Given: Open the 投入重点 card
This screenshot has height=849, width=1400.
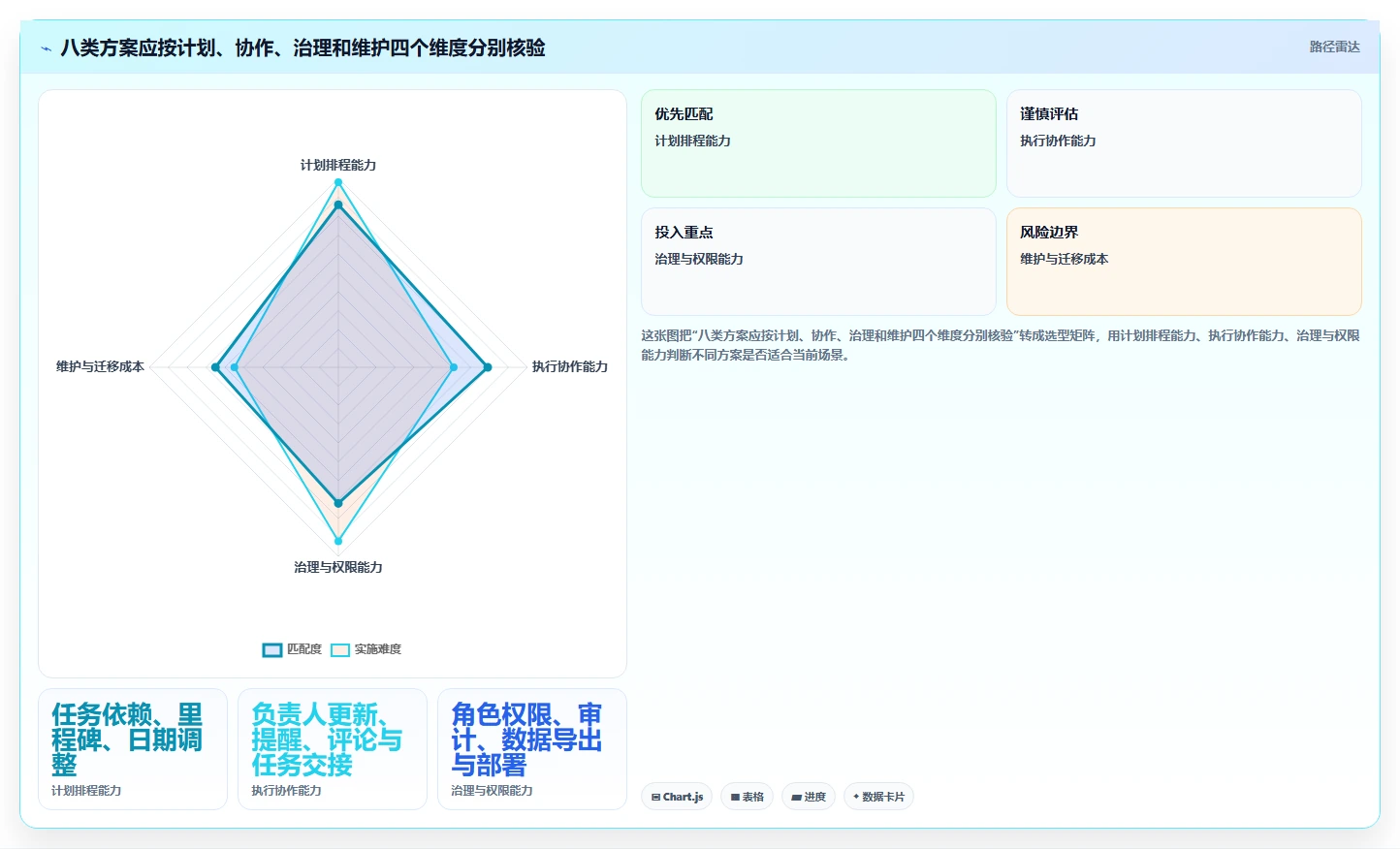Looking at the screenshot, I should (x=818, y=262).
